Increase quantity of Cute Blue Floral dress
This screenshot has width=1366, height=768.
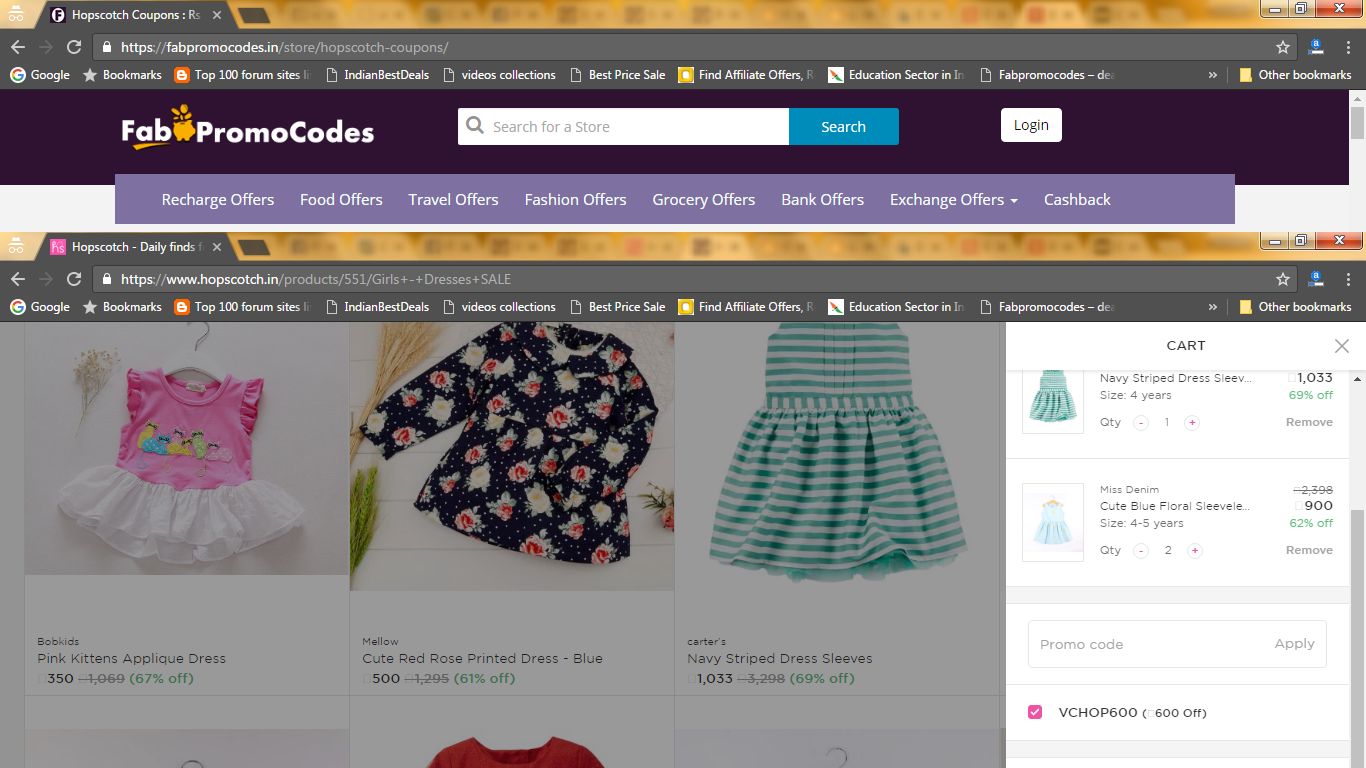coord(1194,551)
